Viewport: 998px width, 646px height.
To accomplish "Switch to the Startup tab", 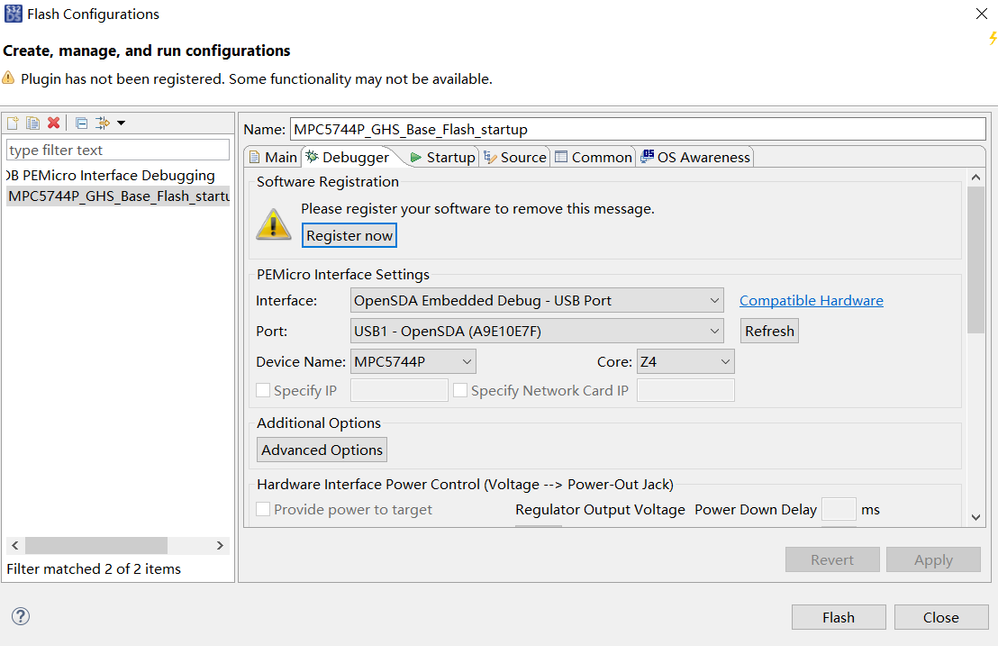I will (441, 157).
